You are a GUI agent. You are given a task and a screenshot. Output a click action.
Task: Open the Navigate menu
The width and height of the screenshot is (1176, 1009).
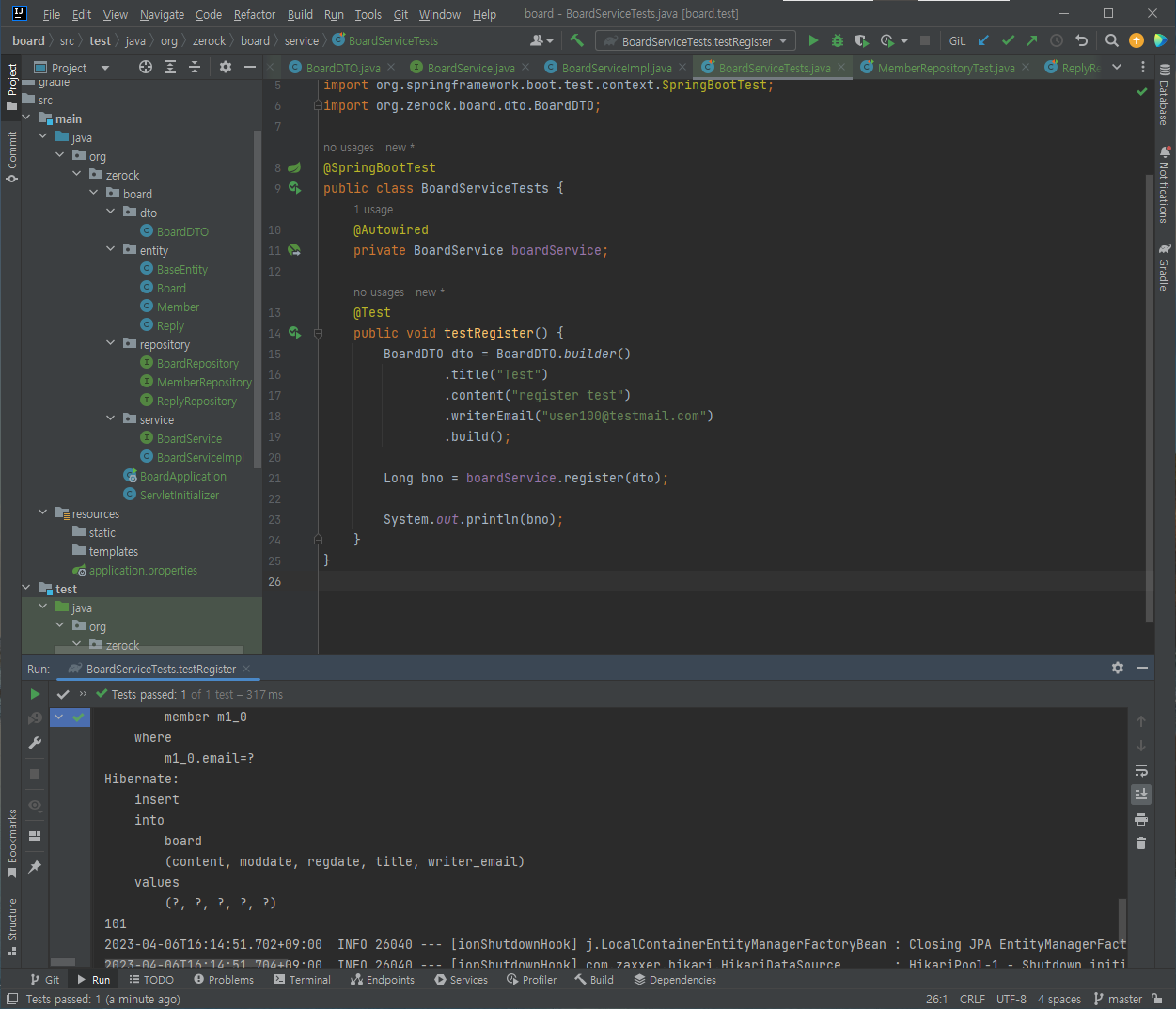click(162, 14)
